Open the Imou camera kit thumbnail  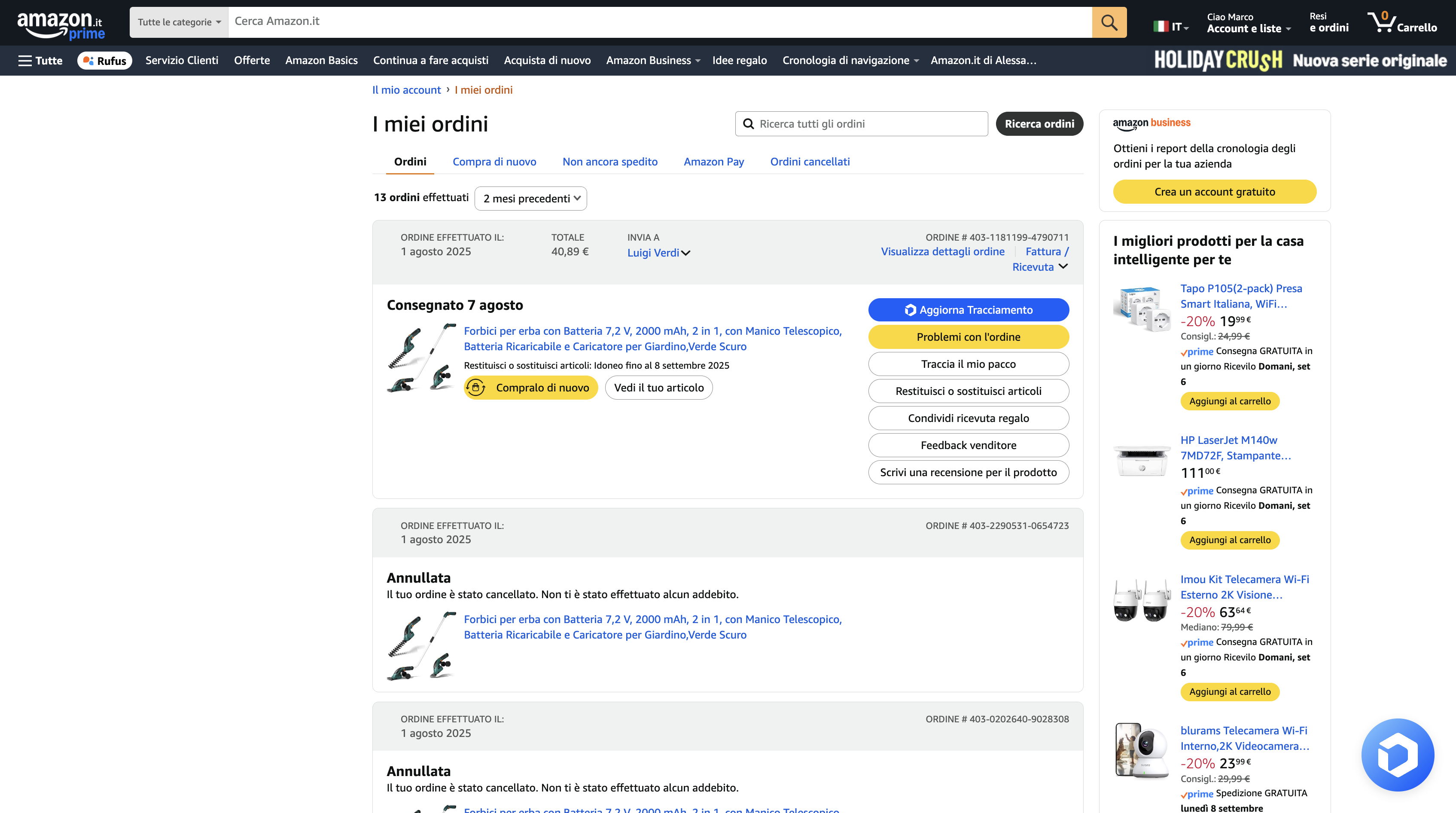[x=1142, y=600]
